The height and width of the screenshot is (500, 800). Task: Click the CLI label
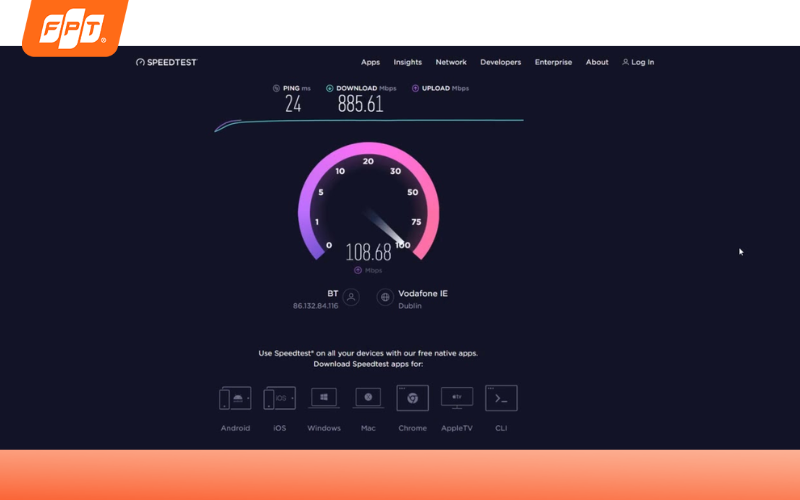502,428
